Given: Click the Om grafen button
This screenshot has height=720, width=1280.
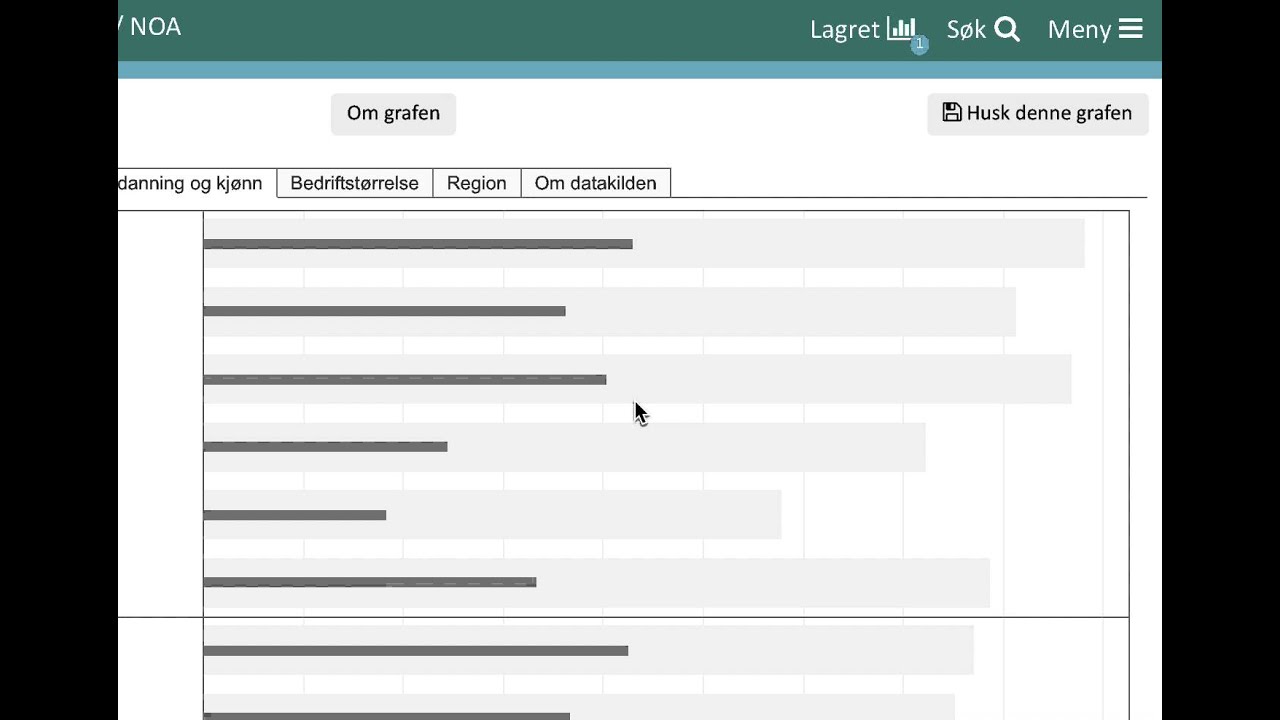Looking at the screenshot, I should [x=393, y=113].
